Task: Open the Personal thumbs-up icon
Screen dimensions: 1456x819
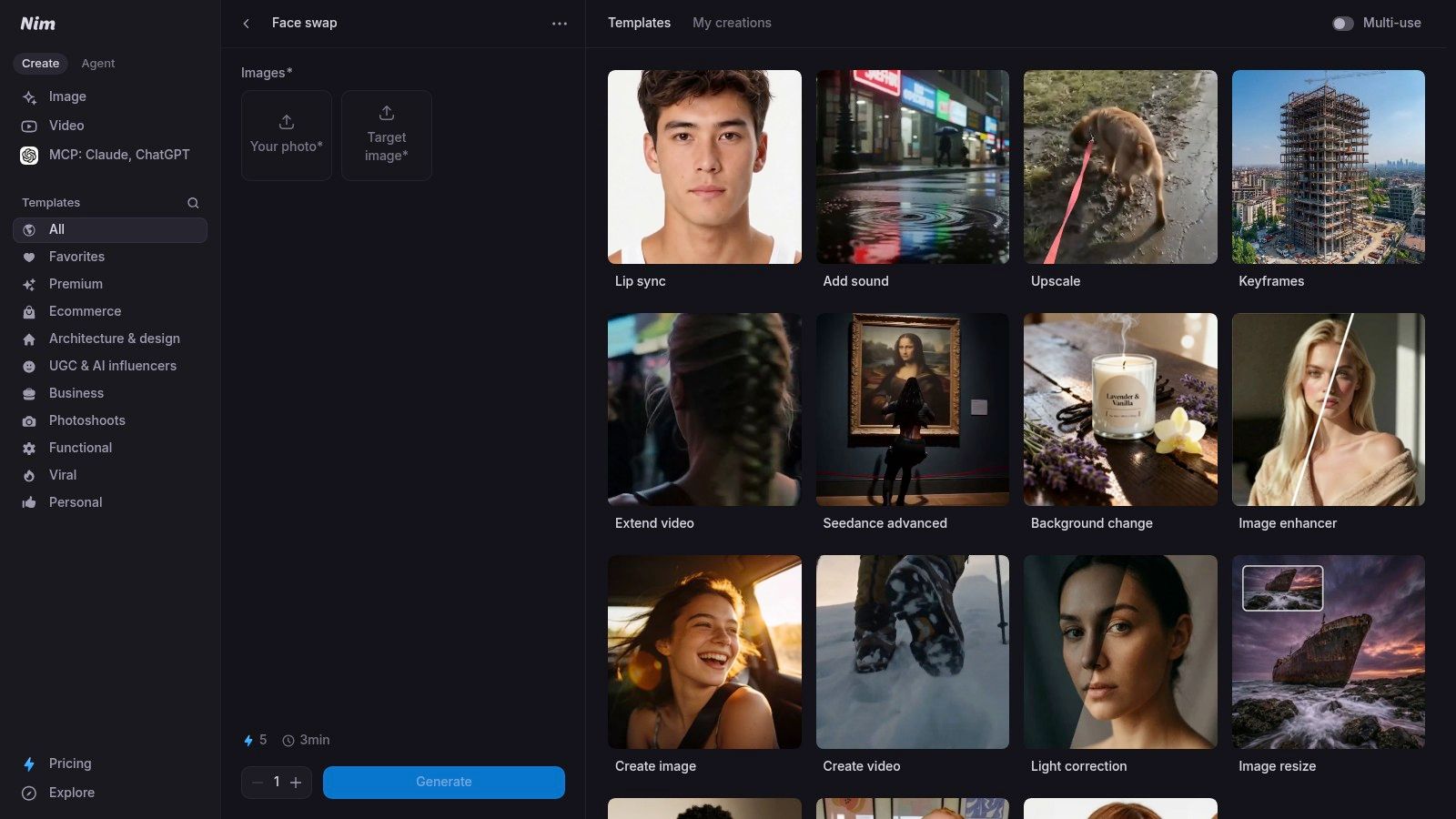Action: (29, 503)
